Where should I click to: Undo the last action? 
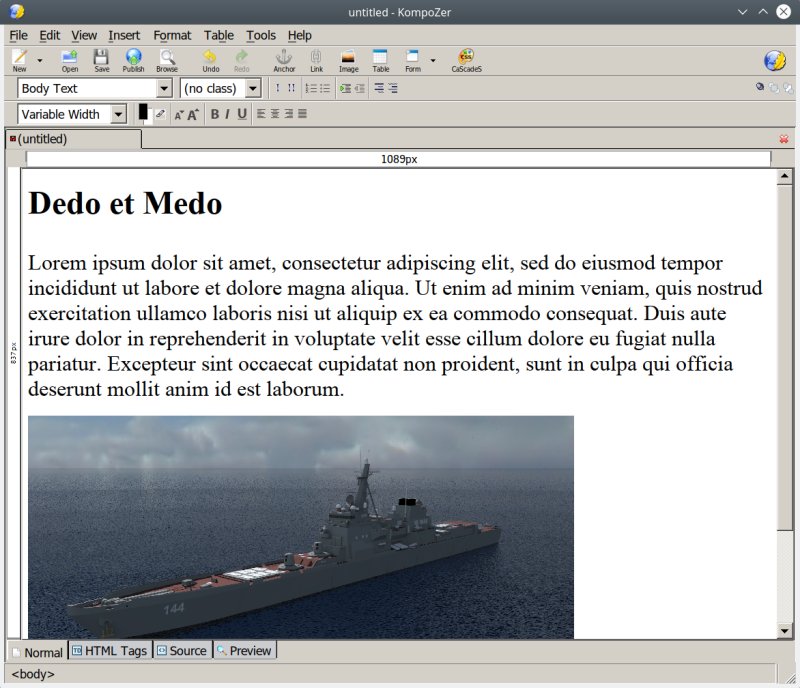click(210, 61)
